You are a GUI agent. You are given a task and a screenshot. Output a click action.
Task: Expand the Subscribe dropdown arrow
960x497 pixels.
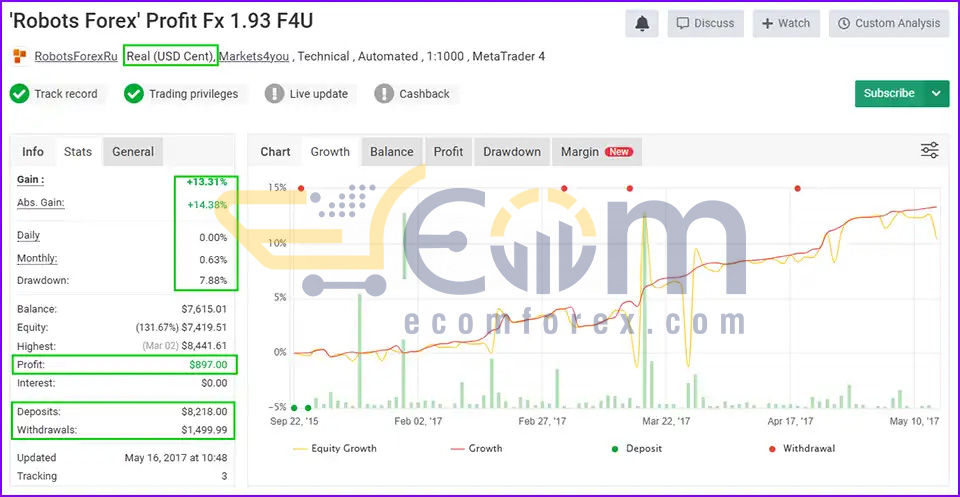(x=936, y=94)
